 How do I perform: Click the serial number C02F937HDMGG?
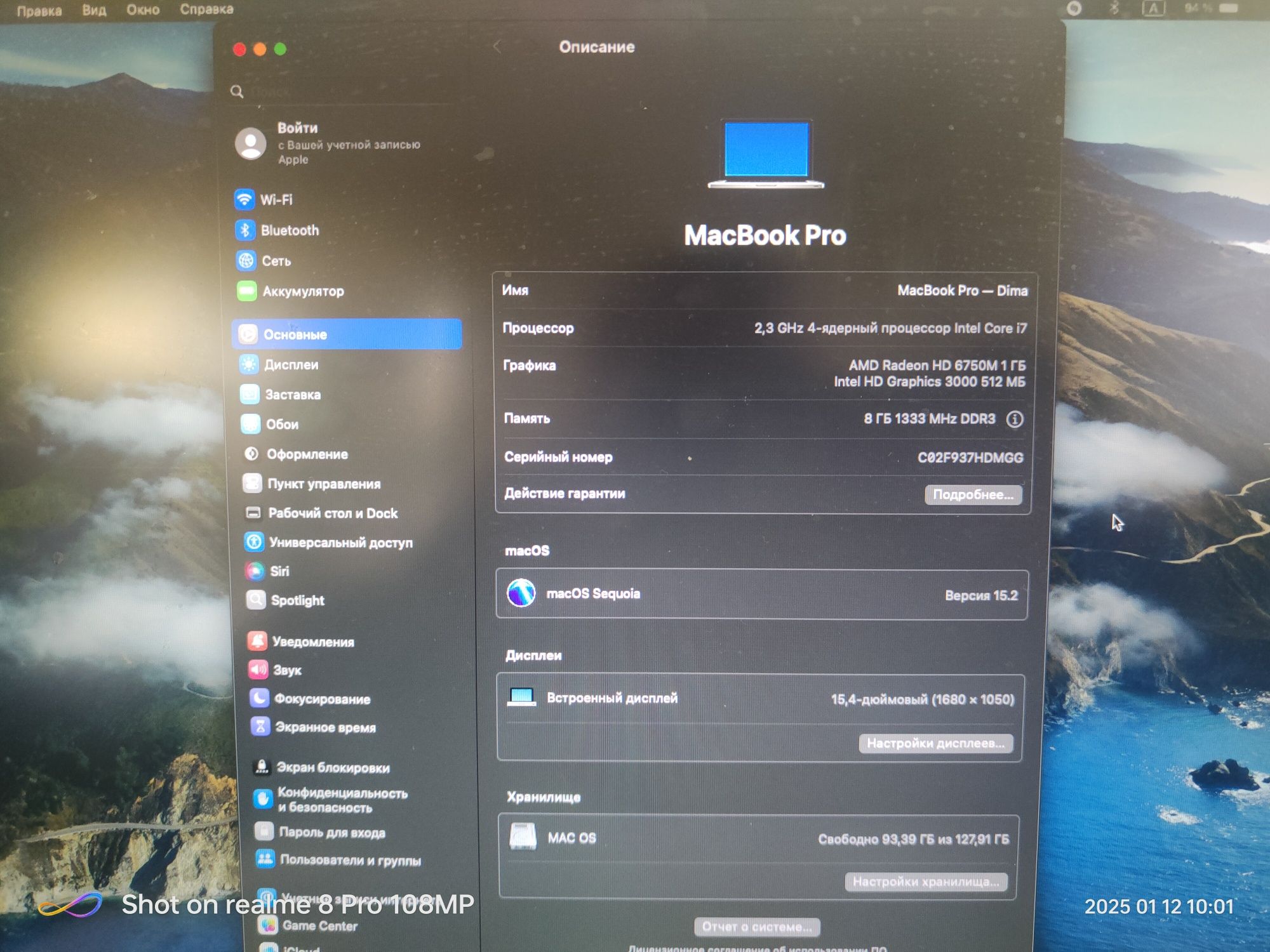(x=970, y=458)
